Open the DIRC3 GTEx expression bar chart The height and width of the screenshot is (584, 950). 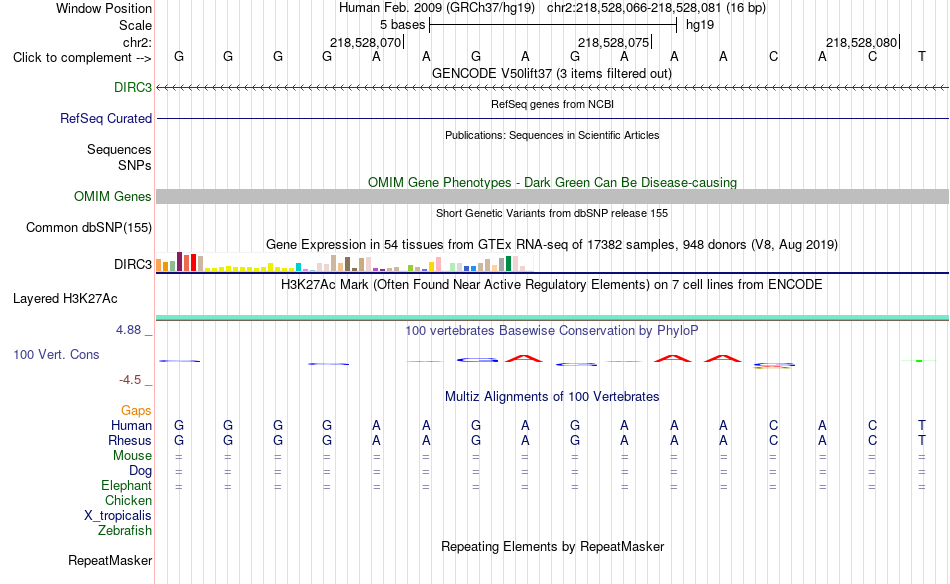[345, 262]
